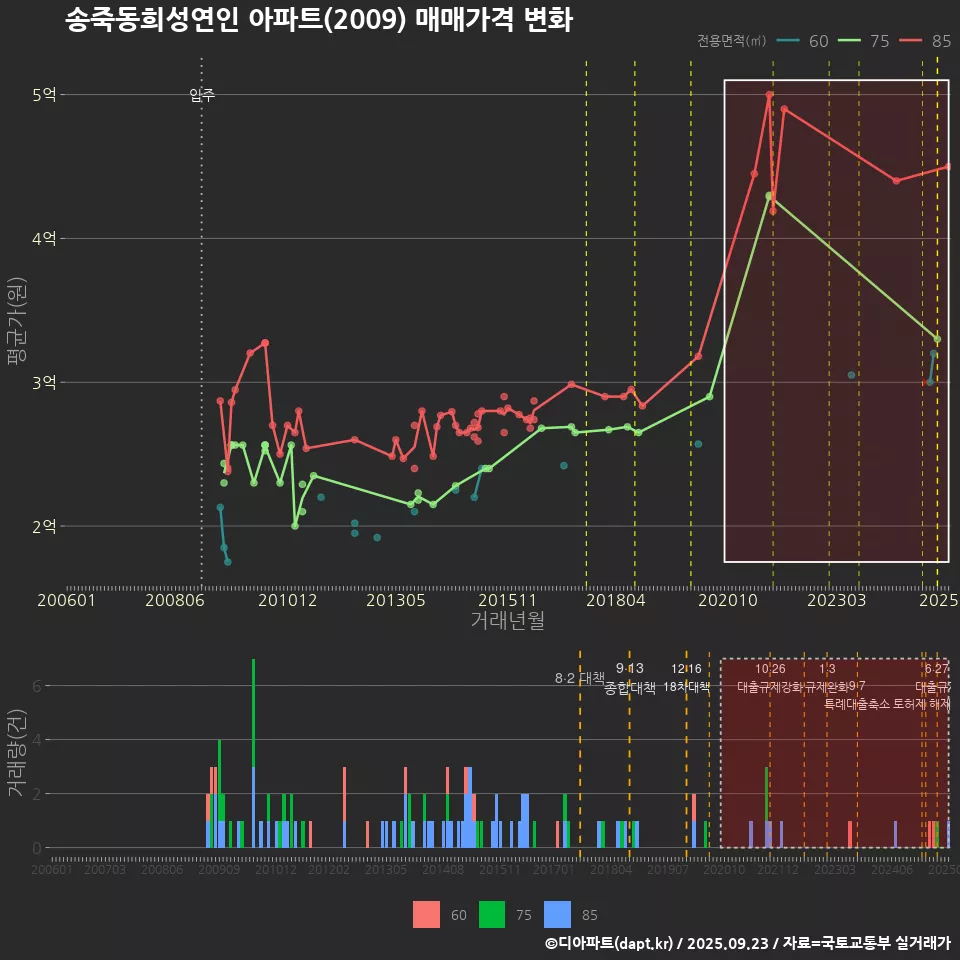Click the 5억 y-axis label
Image resolution: width=960 pixels, height=960 pixels.
[45, 95]
